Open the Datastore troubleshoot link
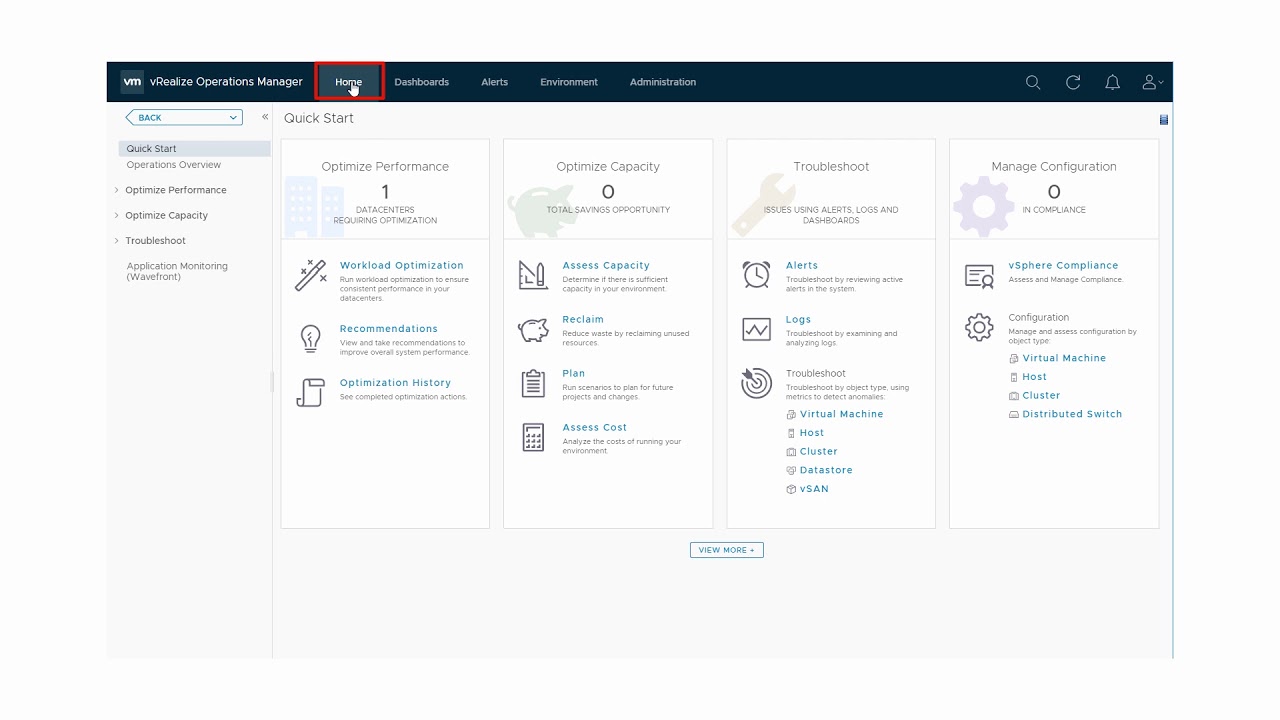 pyautogui.click(x=825, y=470)
